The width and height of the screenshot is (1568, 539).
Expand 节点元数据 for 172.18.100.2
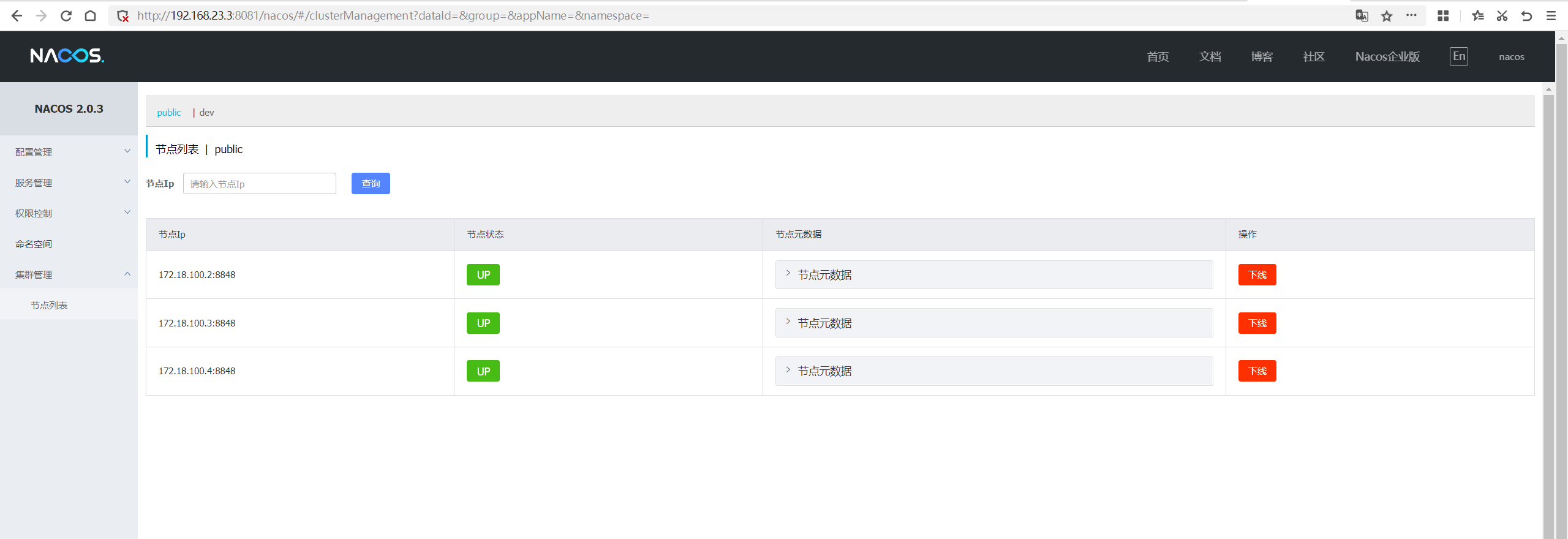pos(994,275)
